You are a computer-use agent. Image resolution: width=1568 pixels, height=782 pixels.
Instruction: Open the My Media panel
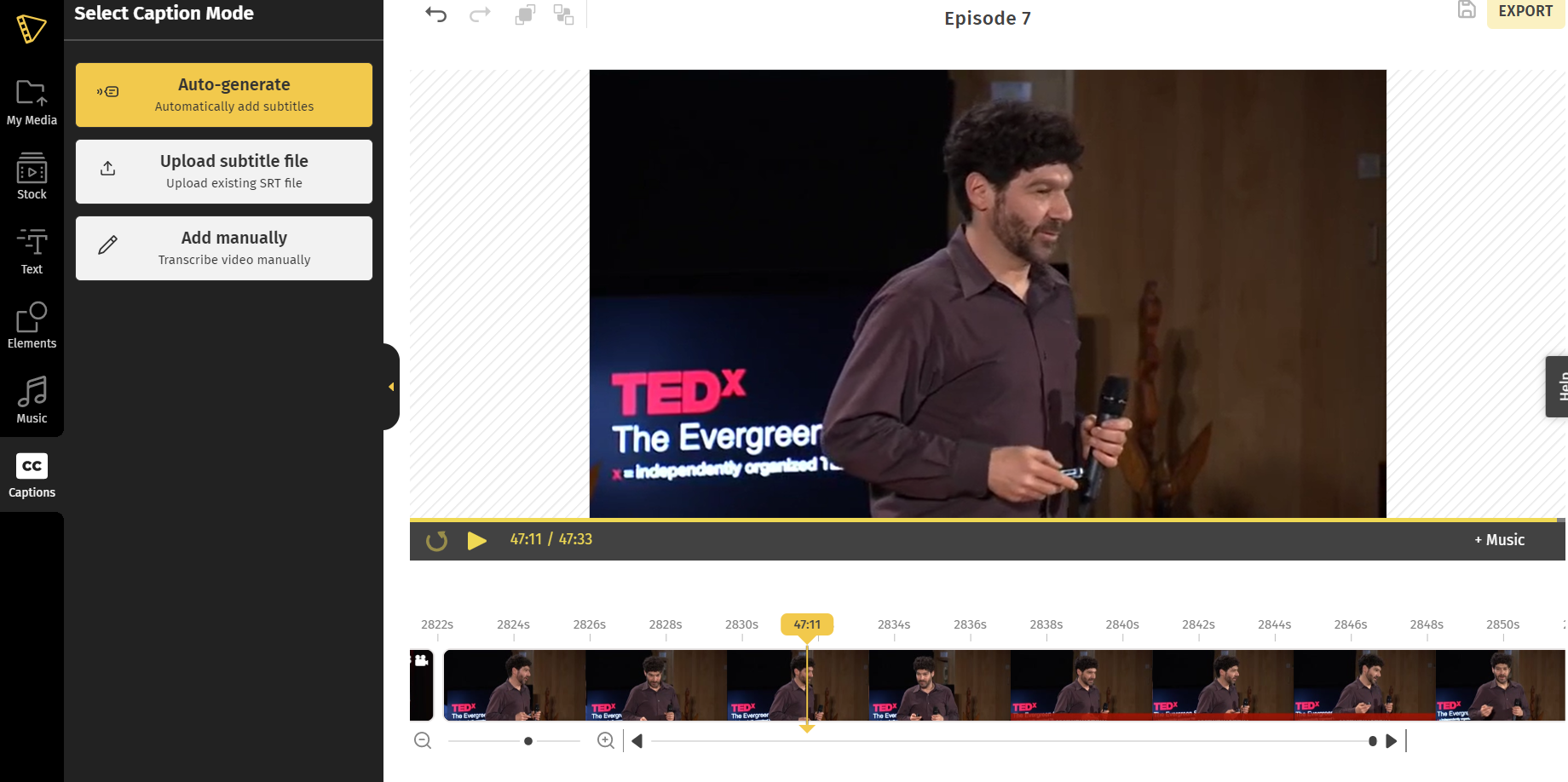tap(32, 102)
